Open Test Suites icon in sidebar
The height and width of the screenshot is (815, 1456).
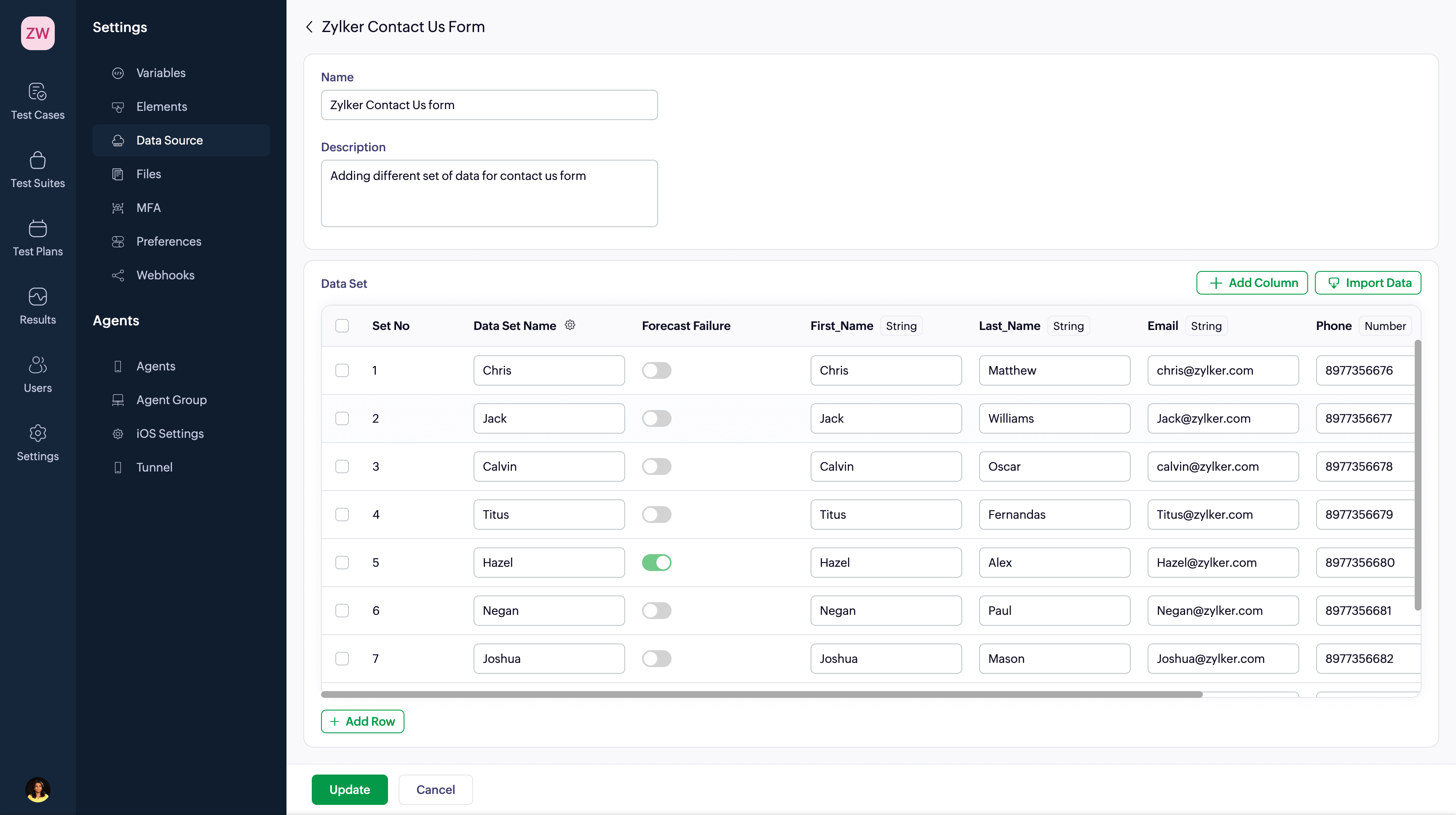[x=37, y=169]
